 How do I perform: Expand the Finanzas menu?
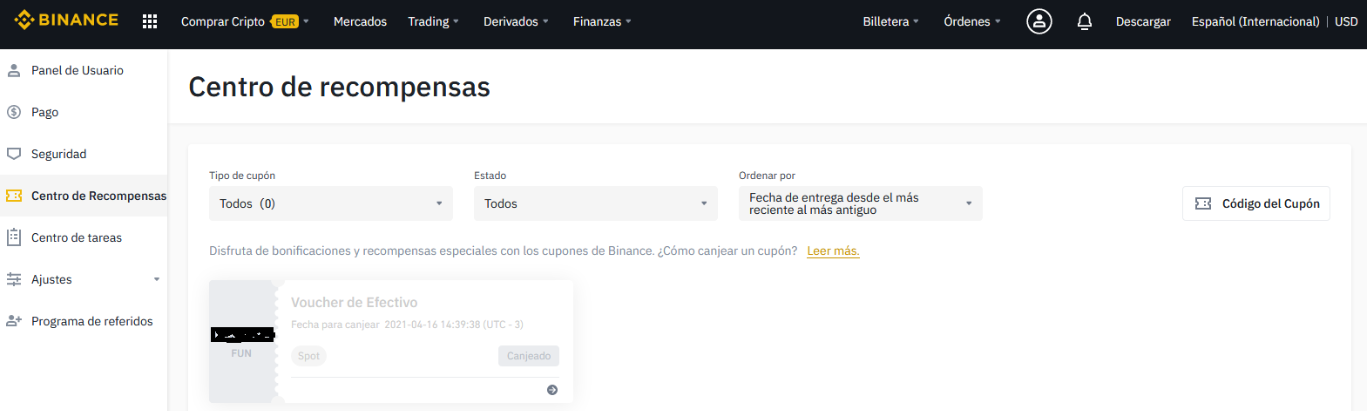tap(602, 21)
